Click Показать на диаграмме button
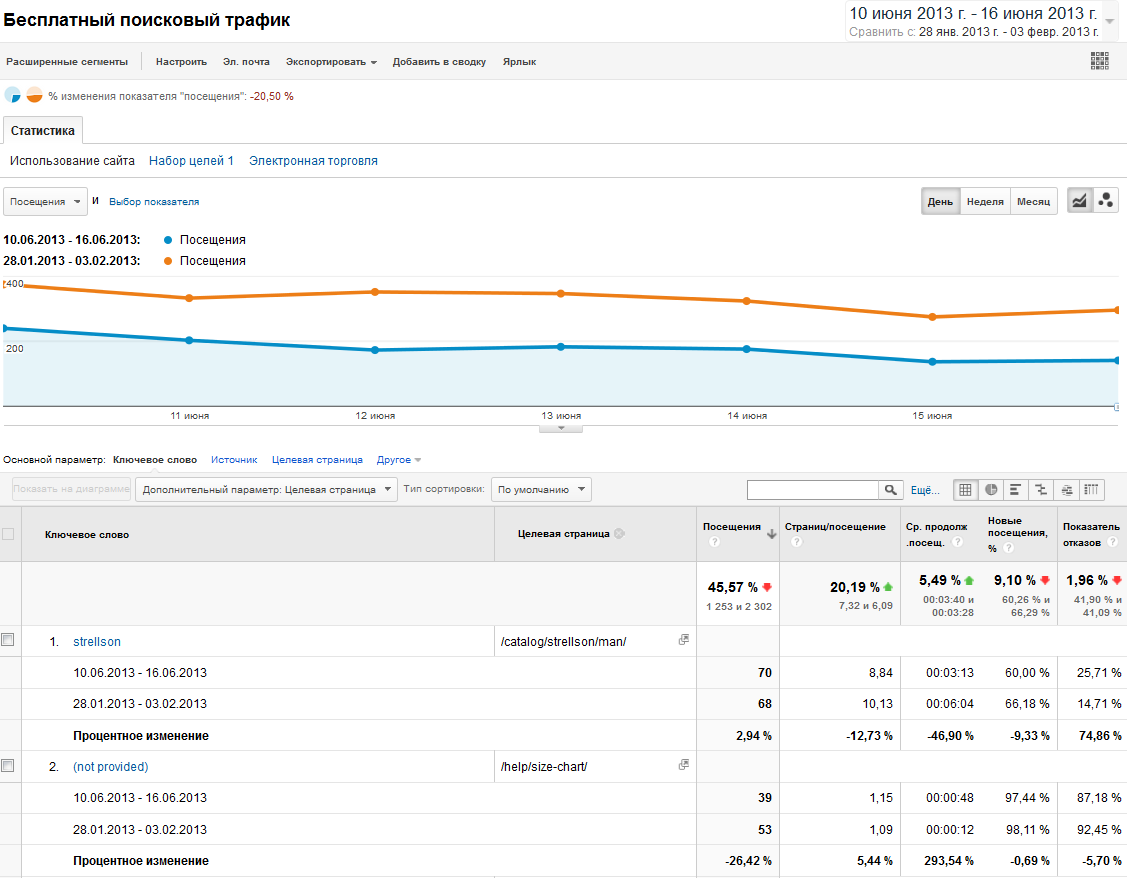 click(71, 489)
